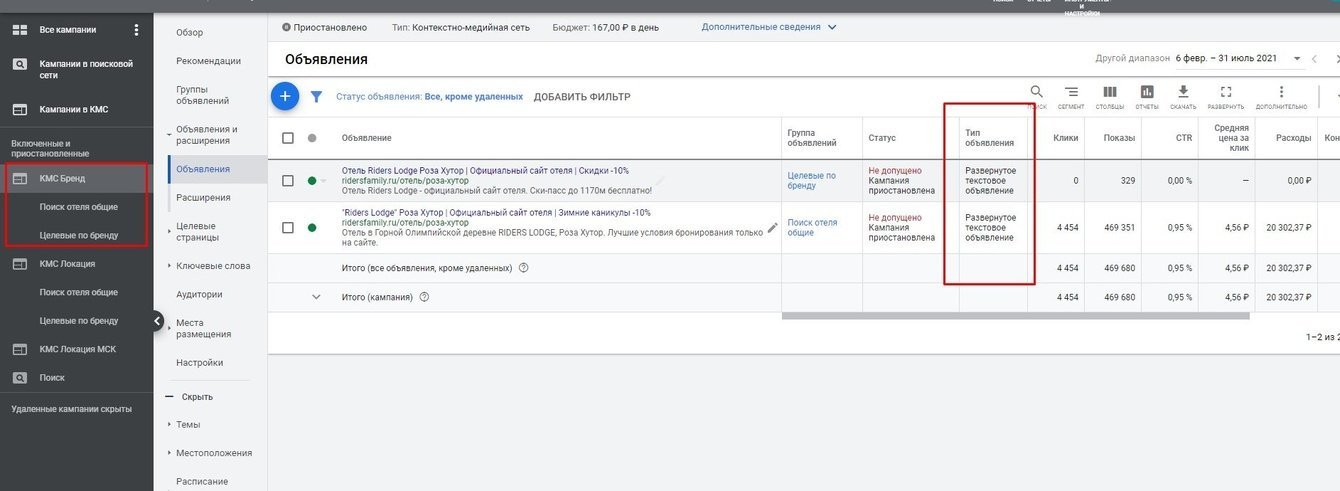Open the Столбцы (columns) settings icon
1340x491 pixels.
(1109, 92)
